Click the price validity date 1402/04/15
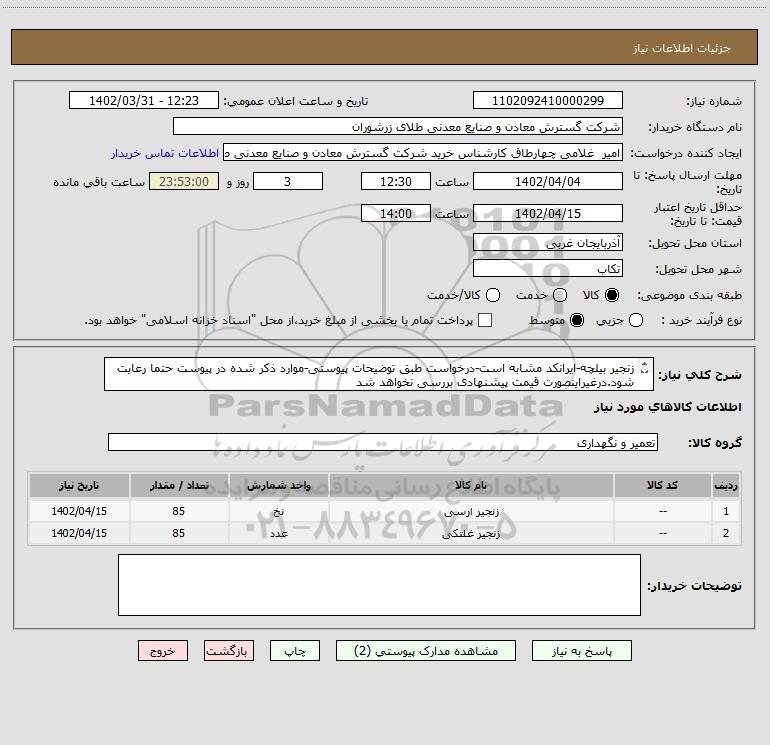Viewport: 770px width, 745px height. (548, 213)
